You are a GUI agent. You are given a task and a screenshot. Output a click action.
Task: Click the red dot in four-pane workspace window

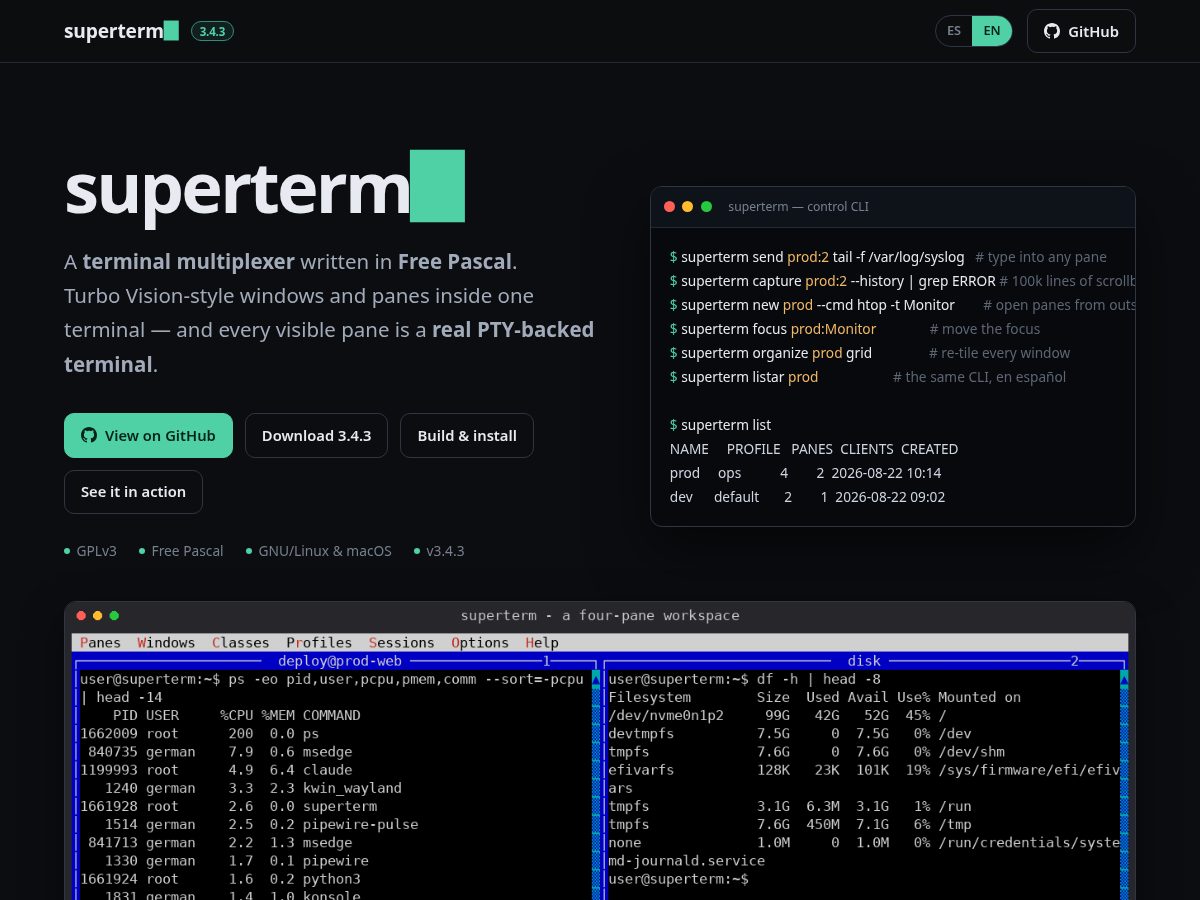(x=80, y=615)
